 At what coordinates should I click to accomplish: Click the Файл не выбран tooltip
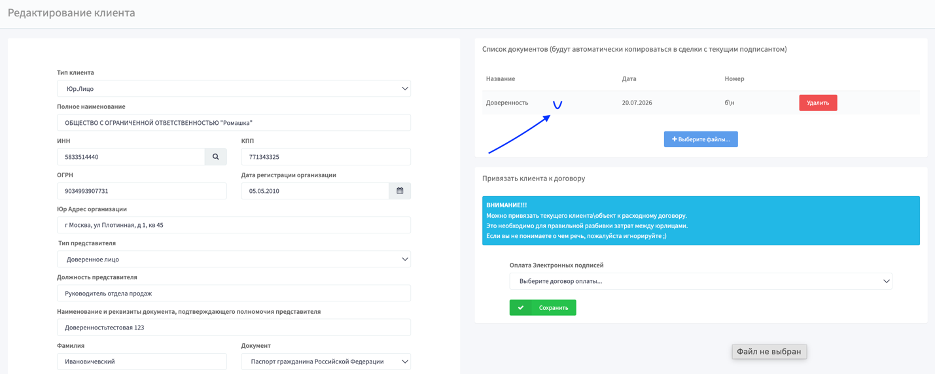(x=770, y=352)
